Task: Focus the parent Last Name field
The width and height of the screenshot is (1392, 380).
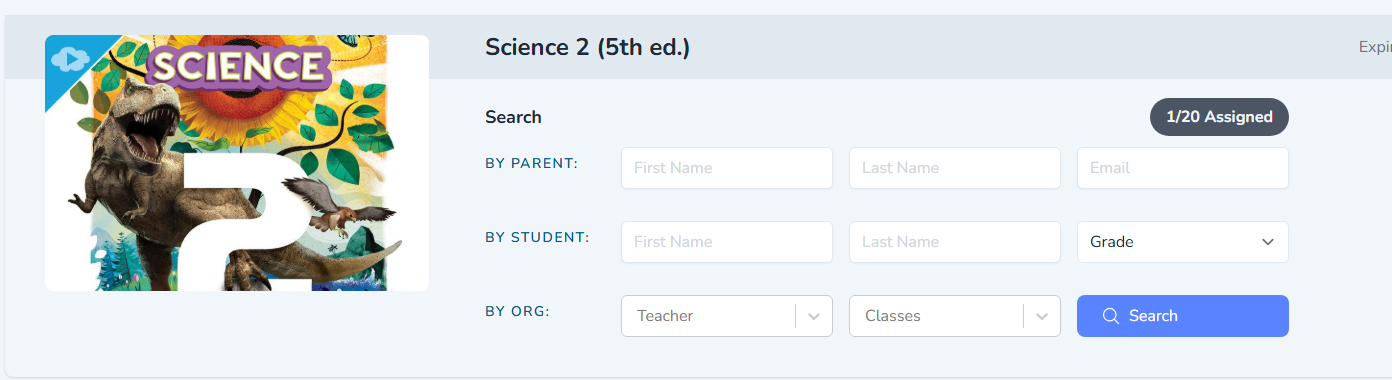Action: [955, 168]
